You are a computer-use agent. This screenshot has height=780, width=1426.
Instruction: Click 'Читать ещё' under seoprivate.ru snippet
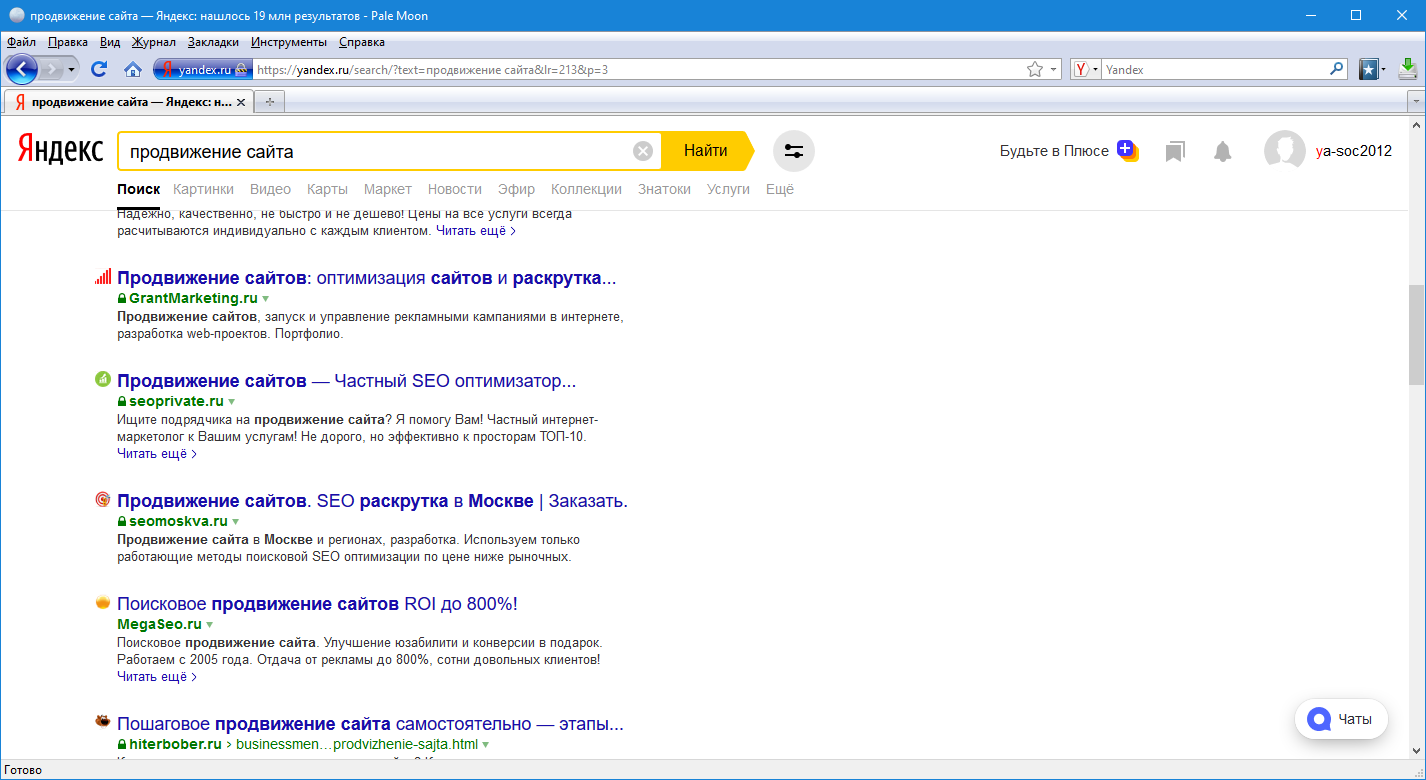click(157, 453)
